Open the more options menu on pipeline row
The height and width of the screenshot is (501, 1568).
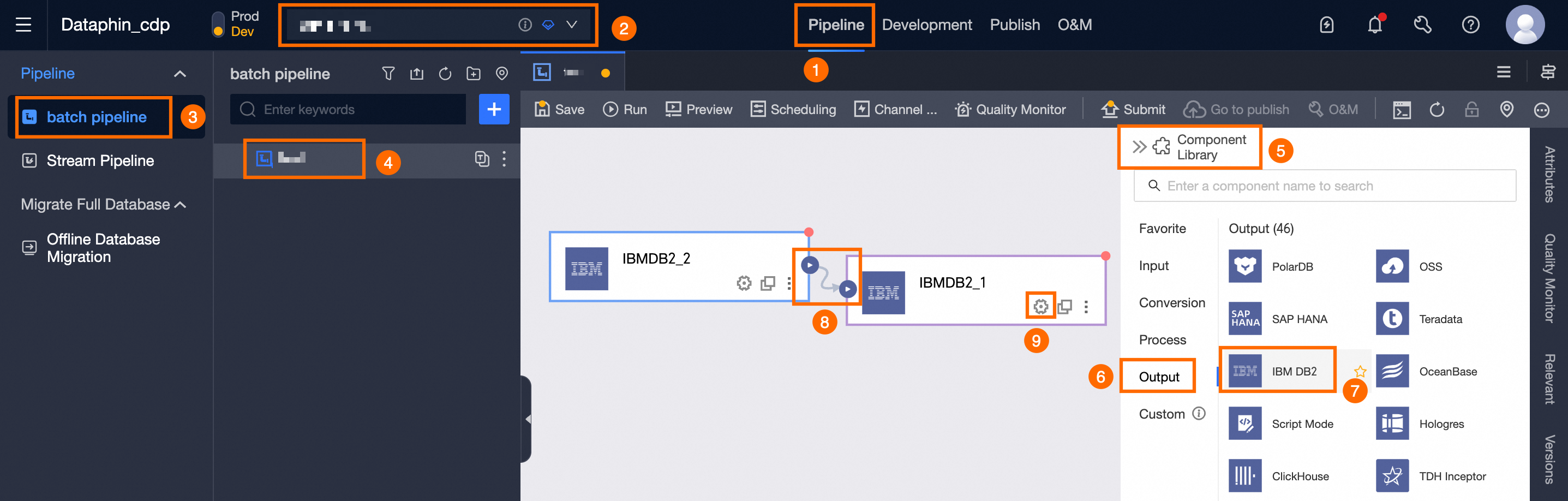click(504, 159)
